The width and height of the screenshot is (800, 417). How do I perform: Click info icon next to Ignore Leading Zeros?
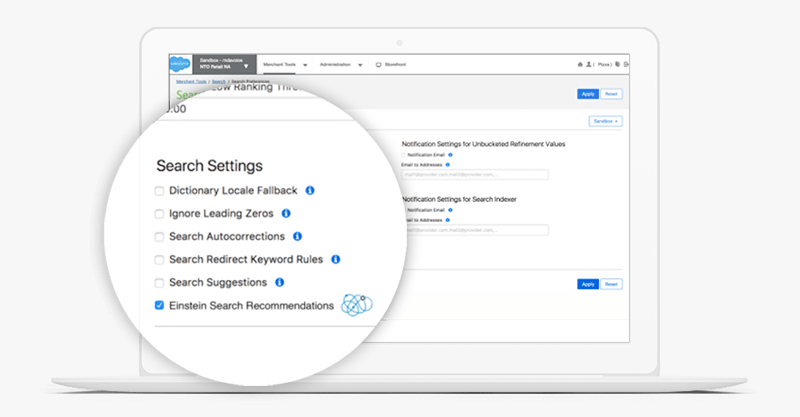point(286,213)
